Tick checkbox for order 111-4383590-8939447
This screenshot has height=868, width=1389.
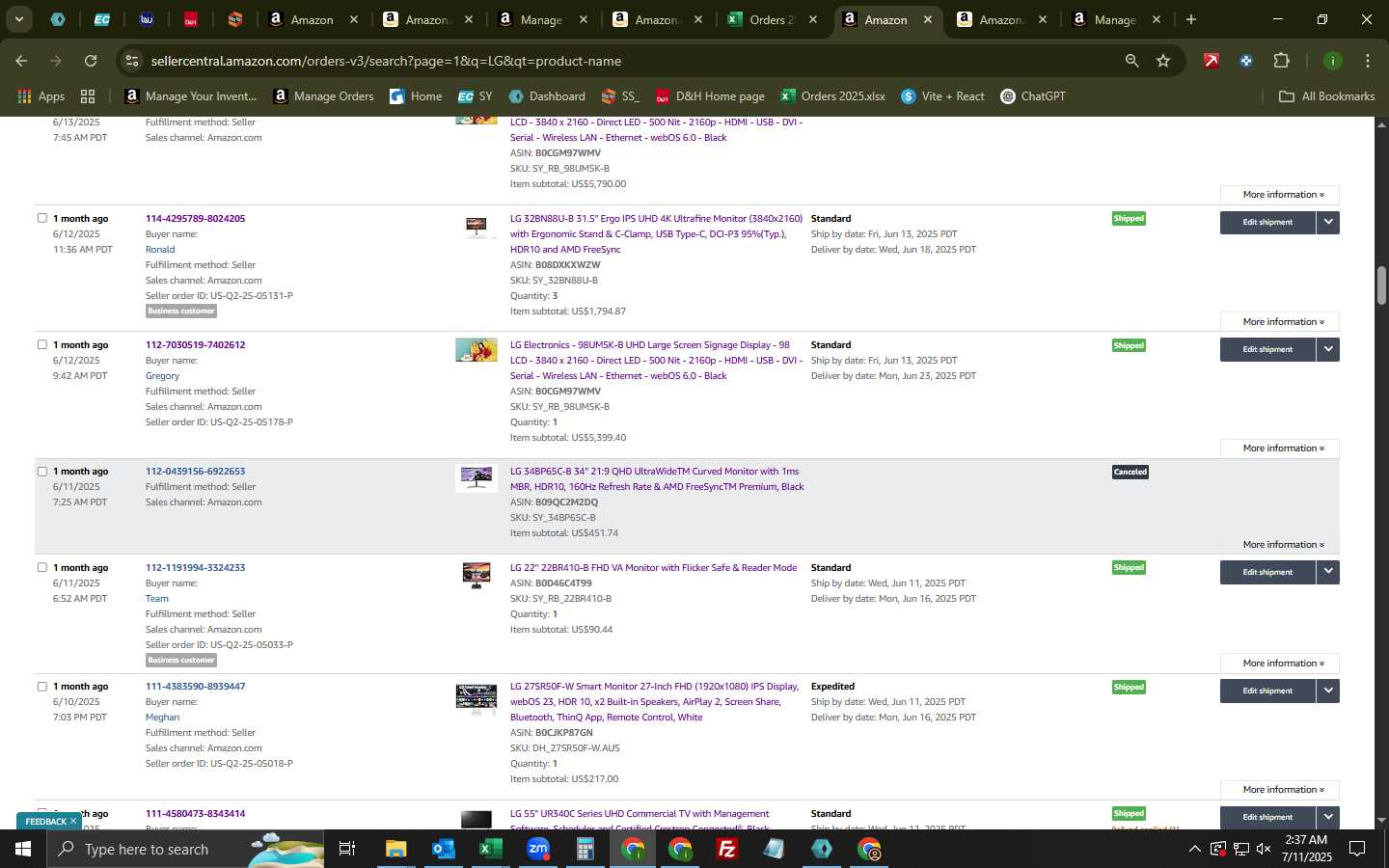coord(42,687)
